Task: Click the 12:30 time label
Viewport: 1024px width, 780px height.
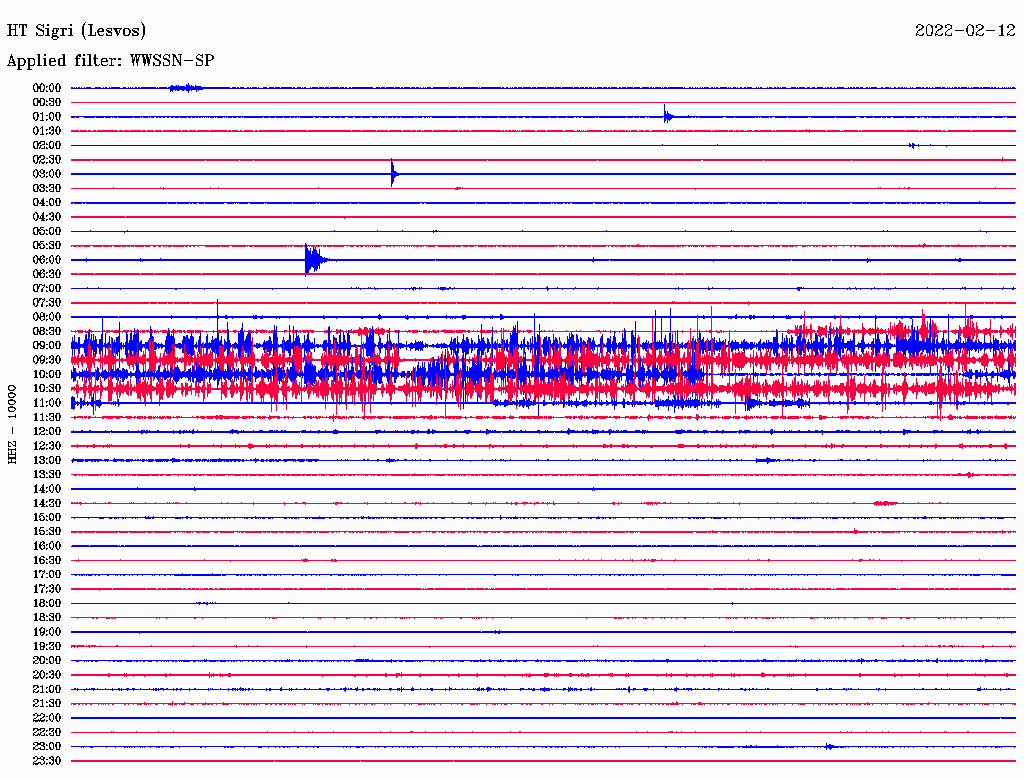Action: (x=47, y=446)
